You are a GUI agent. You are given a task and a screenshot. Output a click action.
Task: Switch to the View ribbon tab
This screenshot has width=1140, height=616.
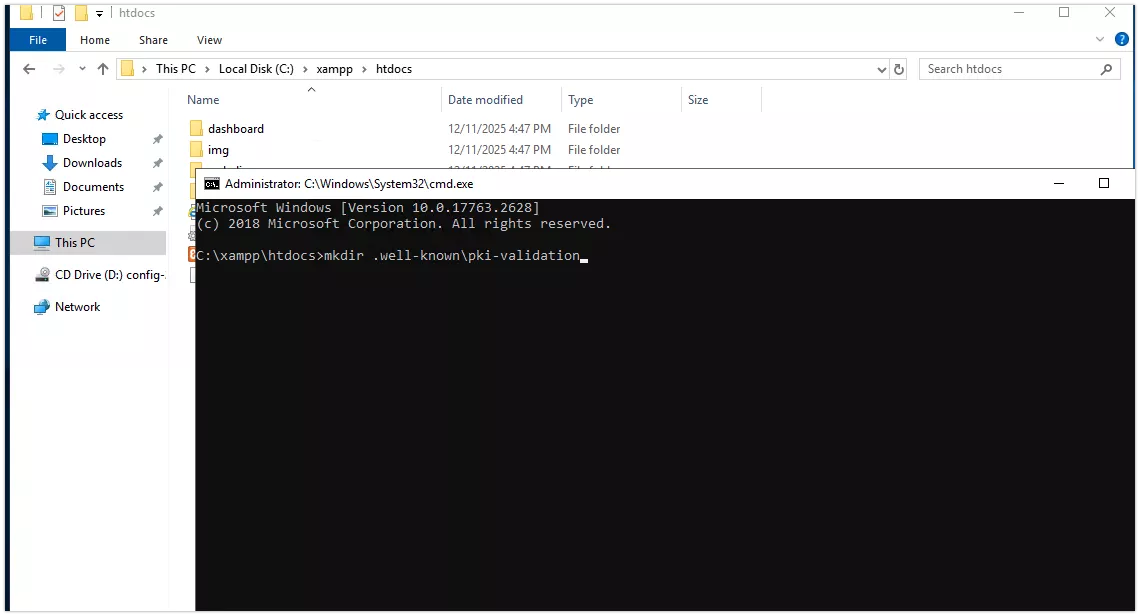pos(209,40)
